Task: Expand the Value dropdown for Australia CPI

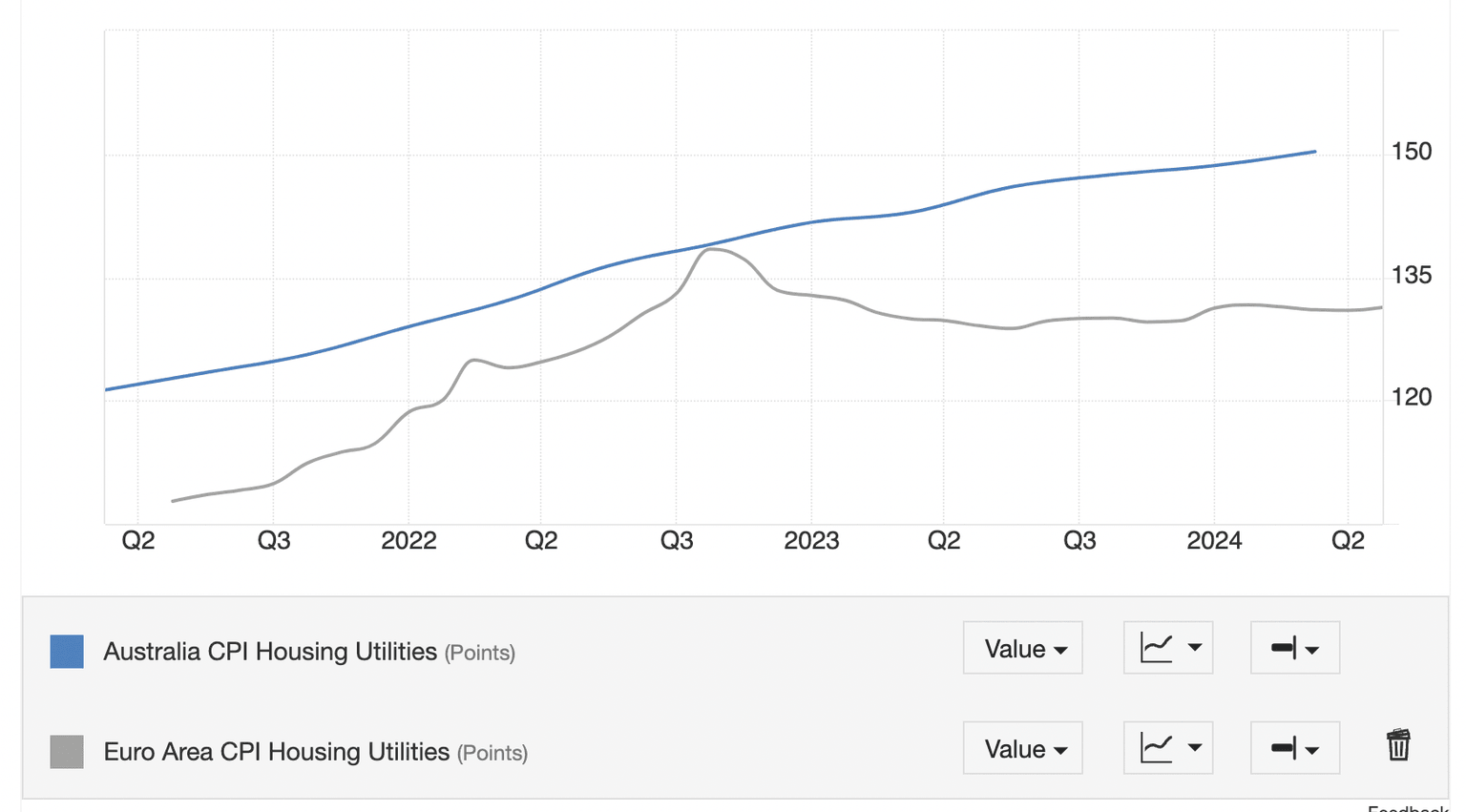Action: click(x=1023, y=648)
